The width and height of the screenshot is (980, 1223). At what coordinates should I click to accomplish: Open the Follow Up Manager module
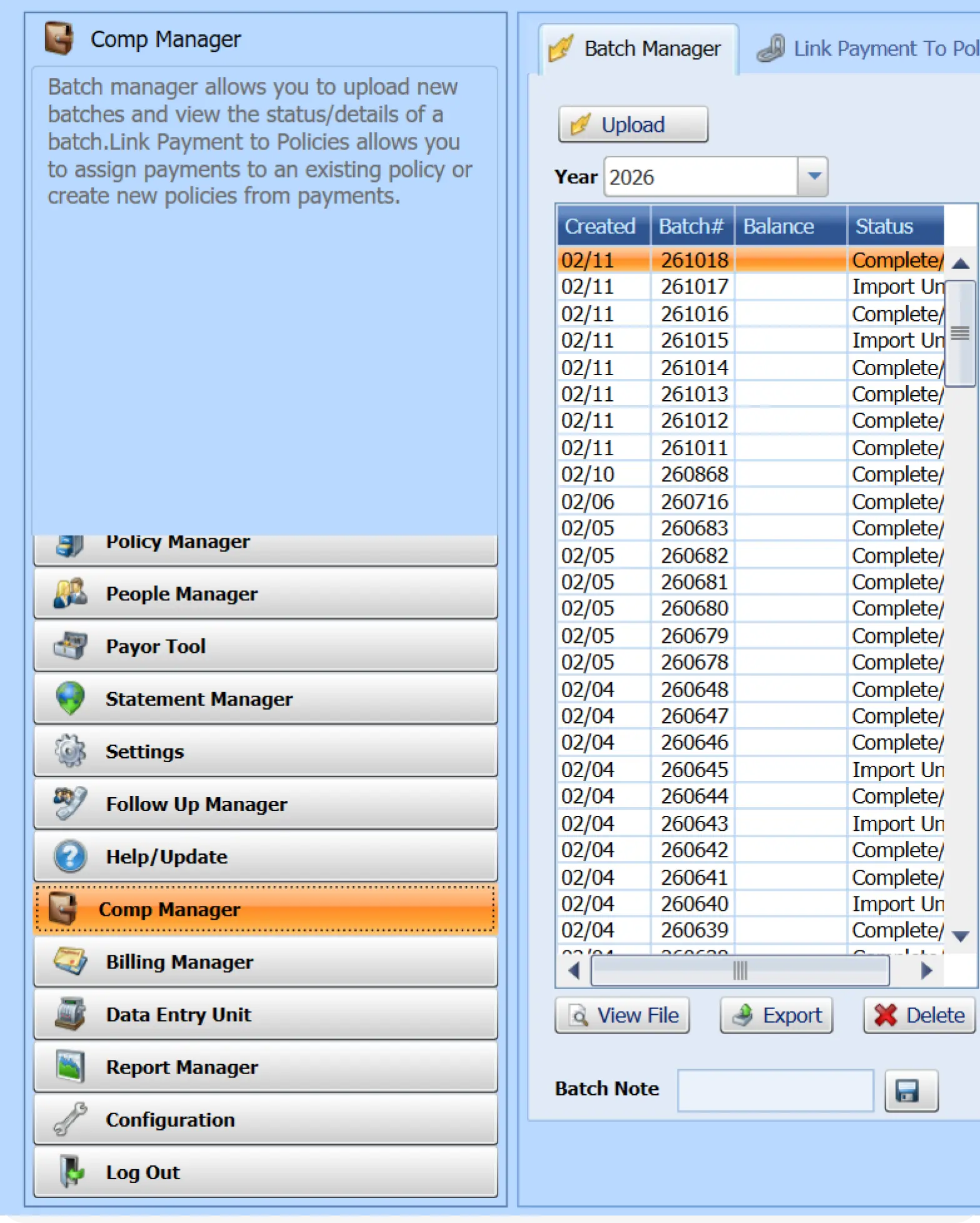click(x=265, y=803)
